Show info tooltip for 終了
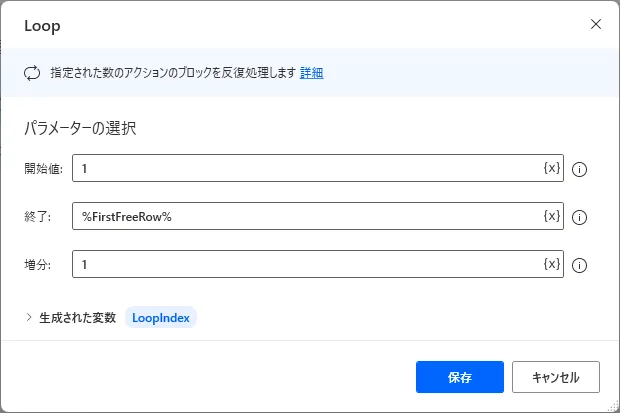 pyautogui.click(x=579, y=217)
